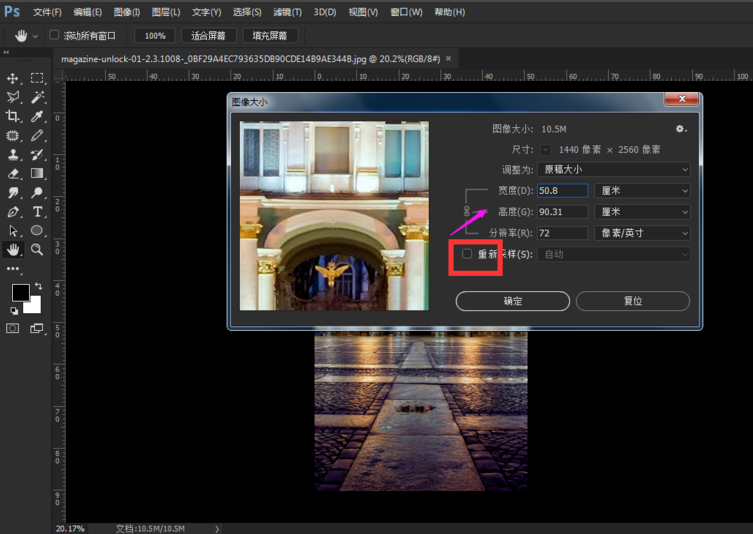Image resolution: width=753 pixels, height=534 pixels.
Task: Select the Horizontal Type tool
Action: click(x=37, y=212)
